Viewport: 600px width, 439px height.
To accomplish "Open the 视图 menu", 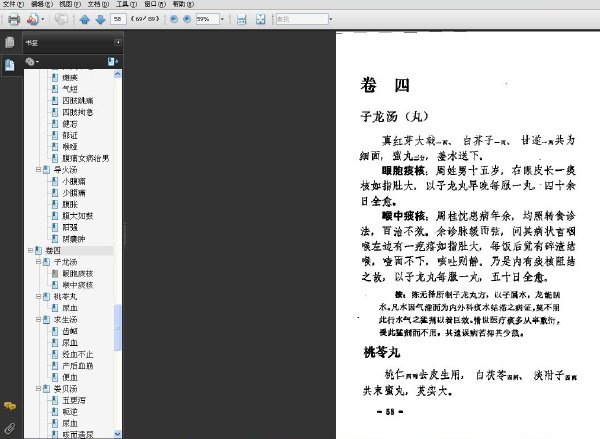I will [x=70, y=4].
